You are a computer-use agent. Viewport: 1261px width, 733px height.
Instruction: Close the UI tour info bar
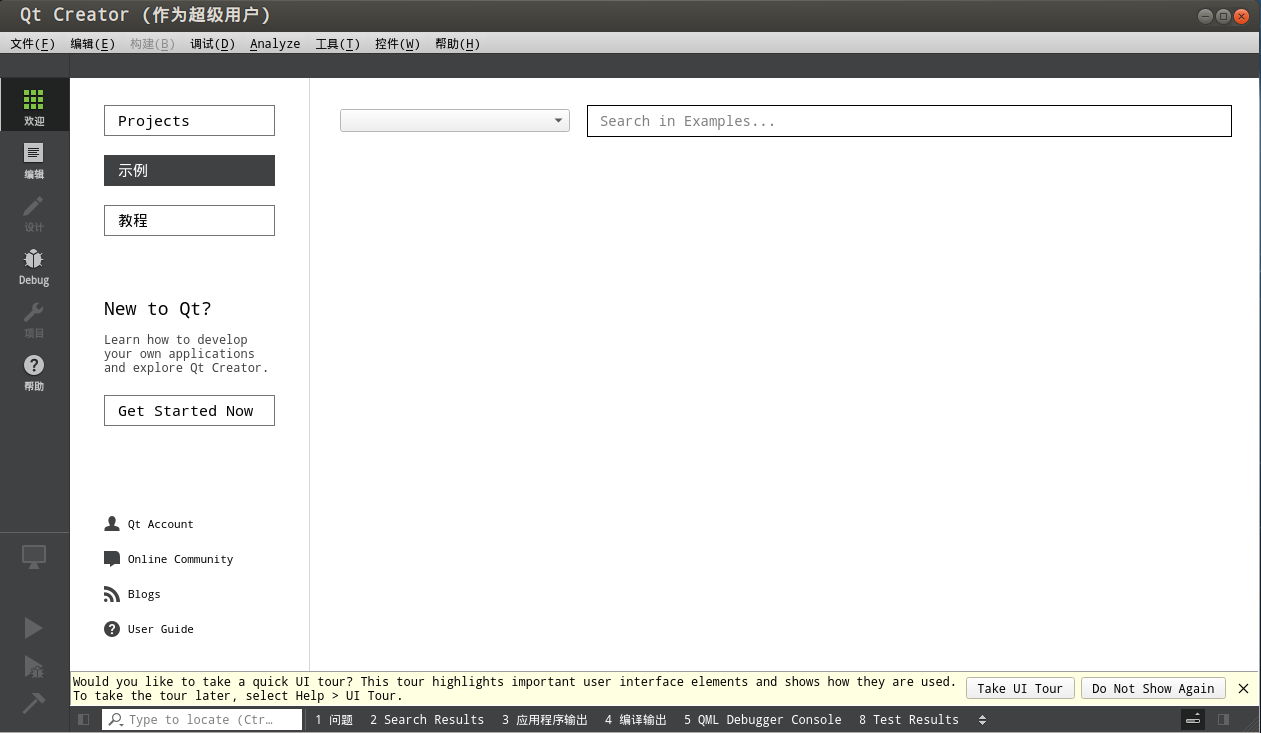point(1243,688)
